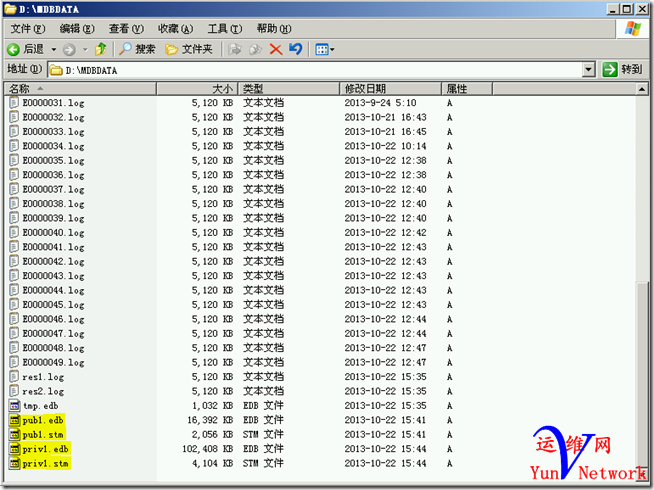
Task: Select the priv1.edb file icon
Action: [x=15, y=449]
